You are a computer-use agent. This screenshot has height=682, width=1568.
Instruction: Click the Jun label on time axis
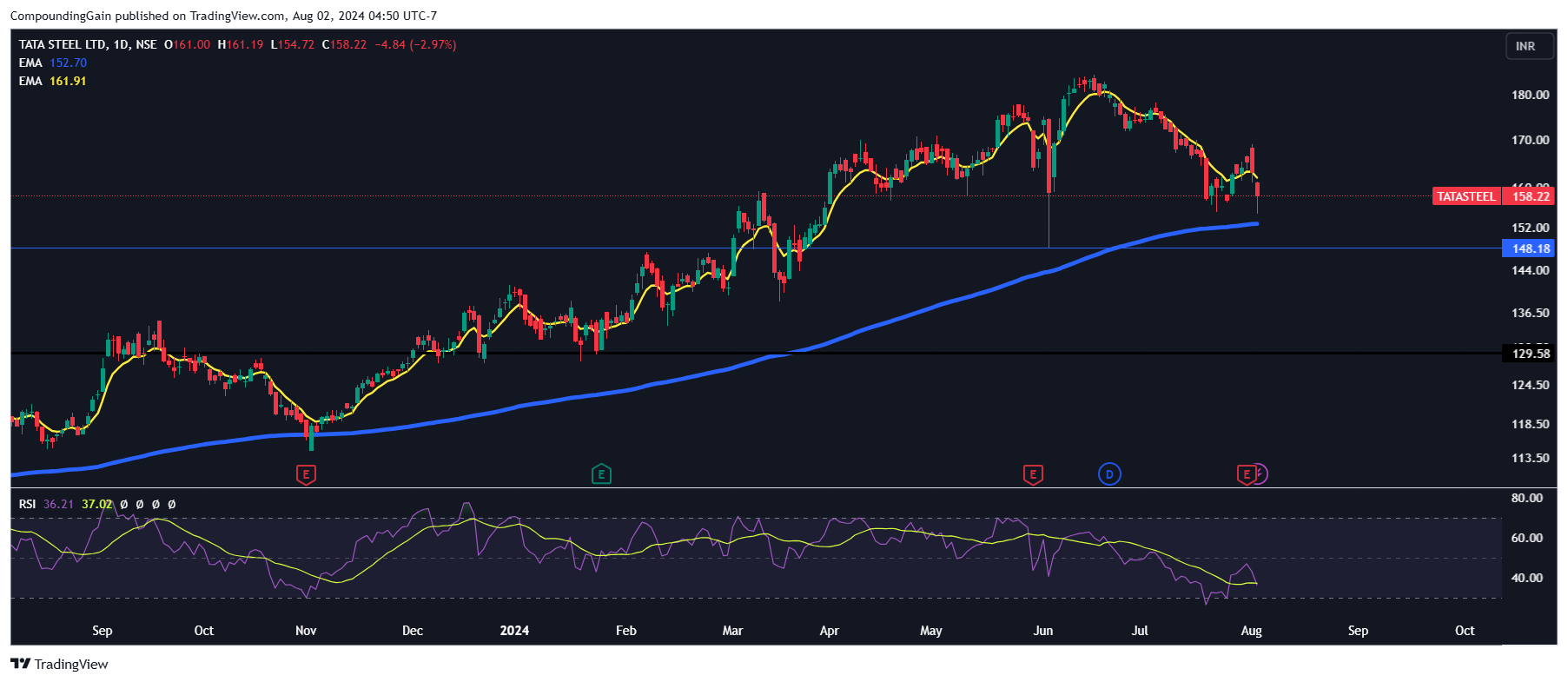pyautogui.click(x=1043, y=631)
